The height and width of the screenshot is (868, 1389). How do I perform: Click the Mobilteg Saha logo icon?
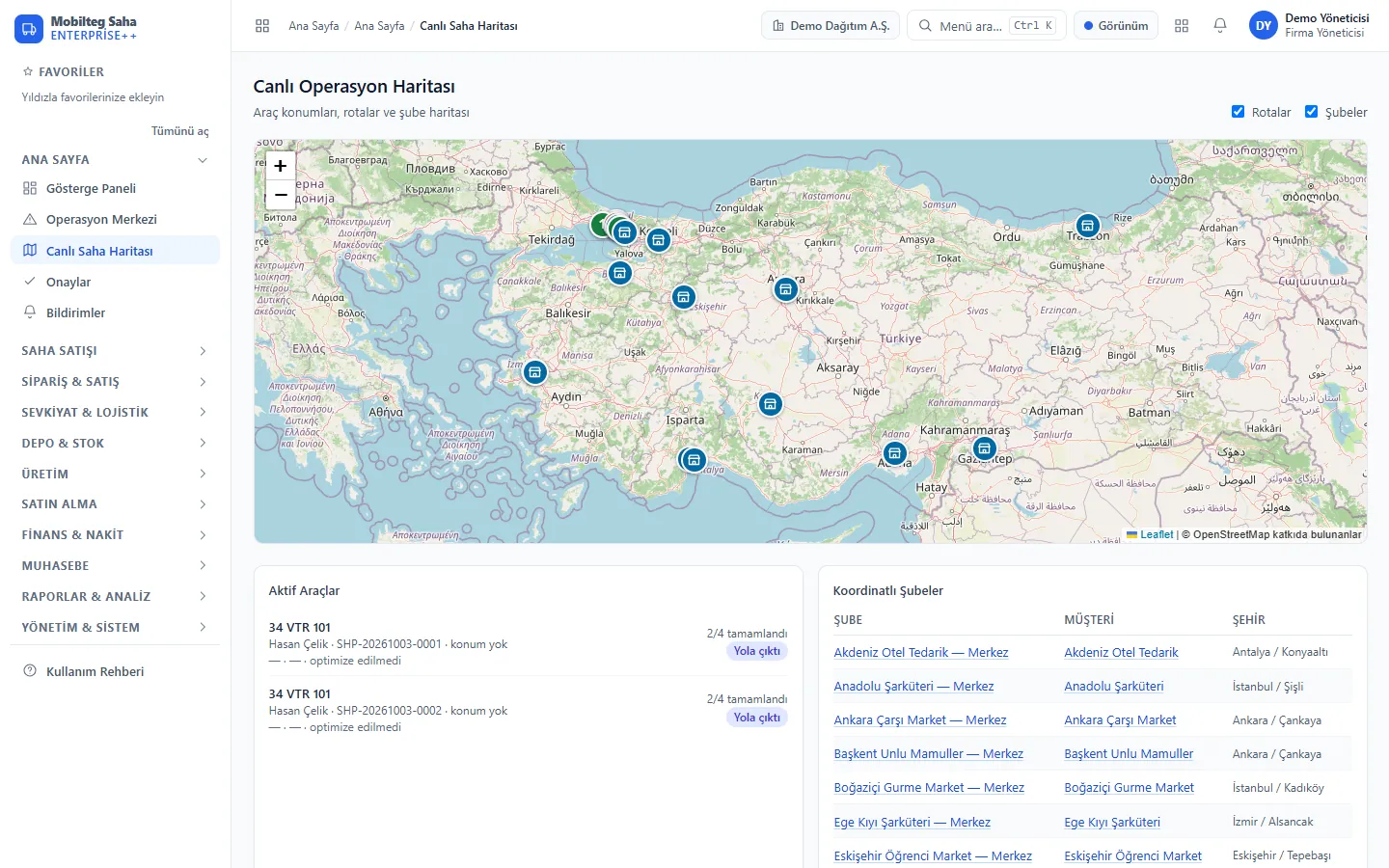[29, 29]
